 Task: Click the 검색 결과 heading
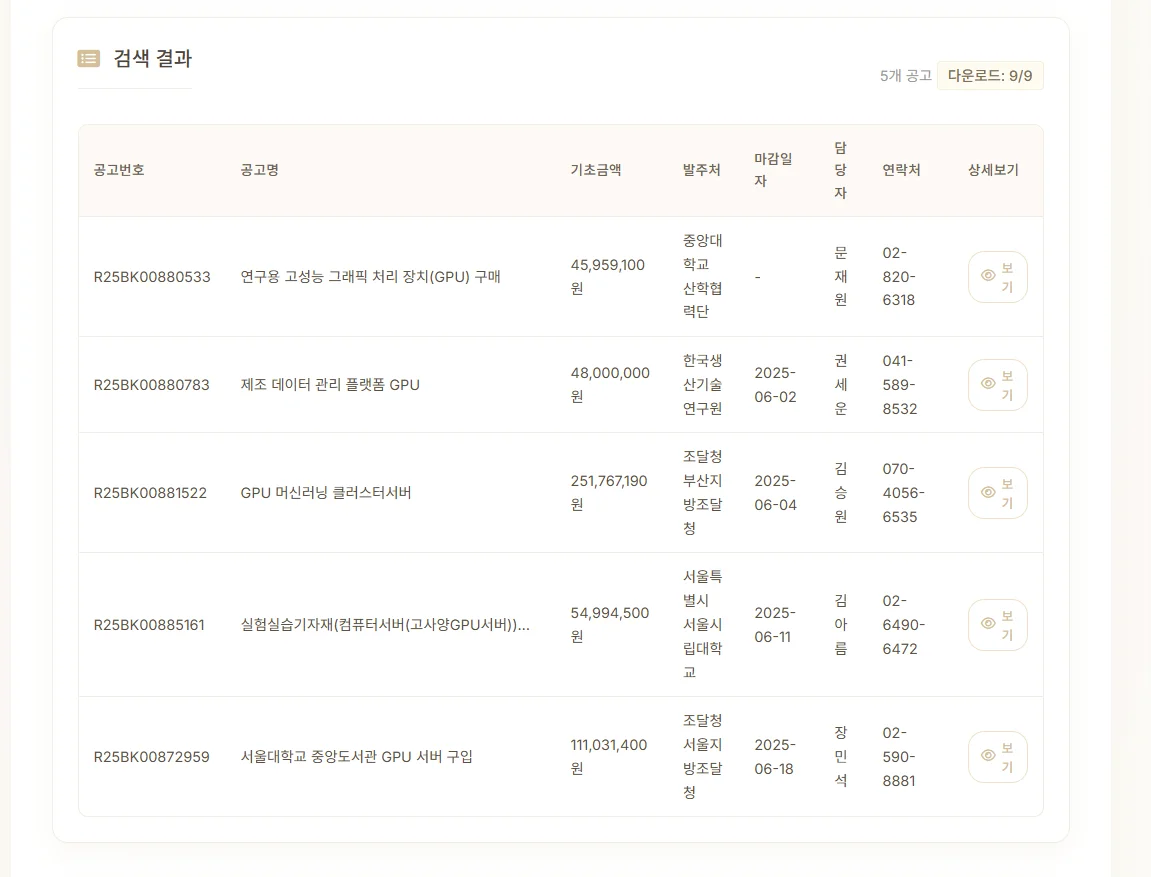coord(153,58)
